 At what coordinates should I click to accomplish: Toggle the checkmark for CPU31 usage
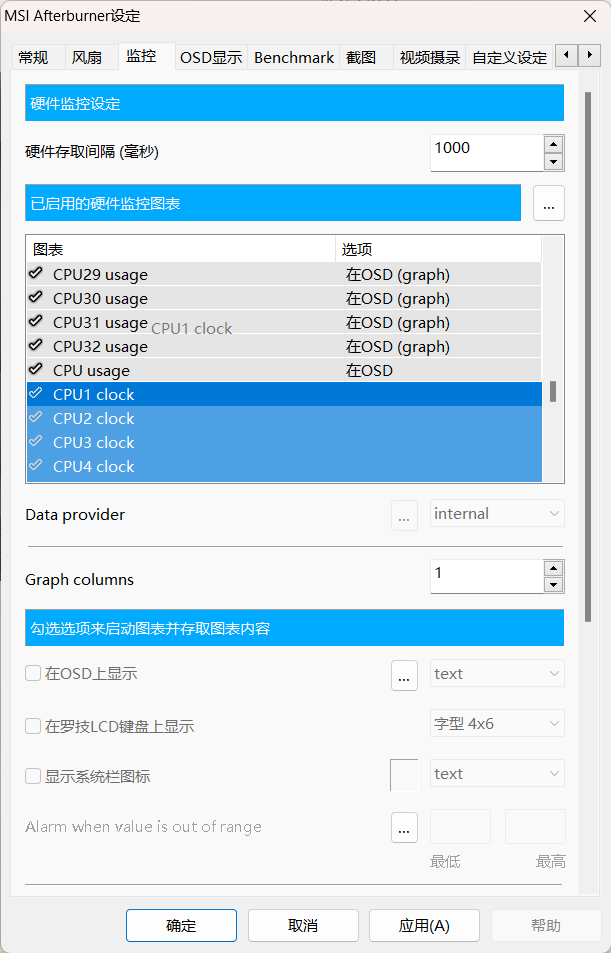[36, 322]
